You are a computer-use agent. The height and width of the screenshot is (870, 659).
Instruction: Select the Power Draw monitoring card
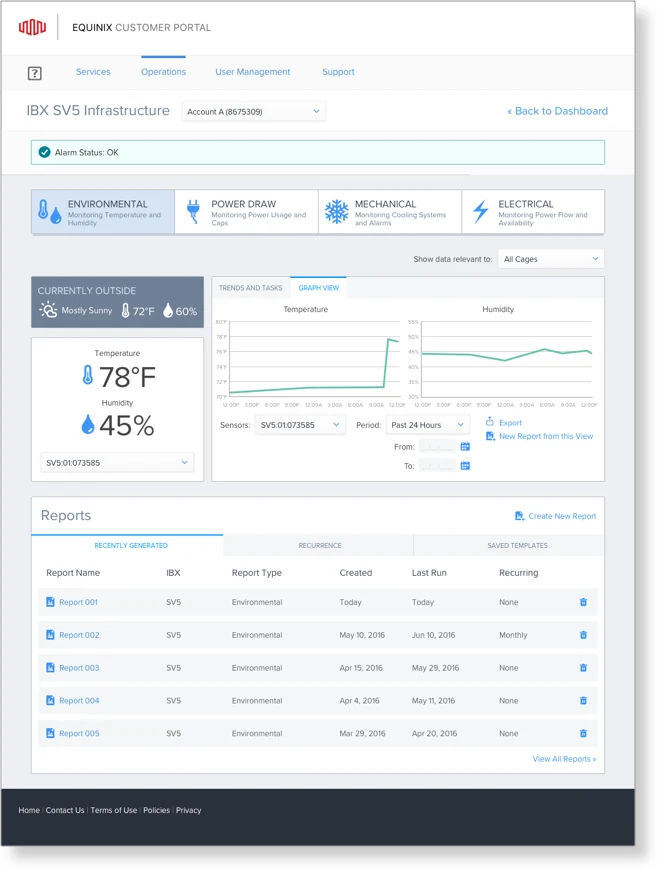tap(247, 212)
